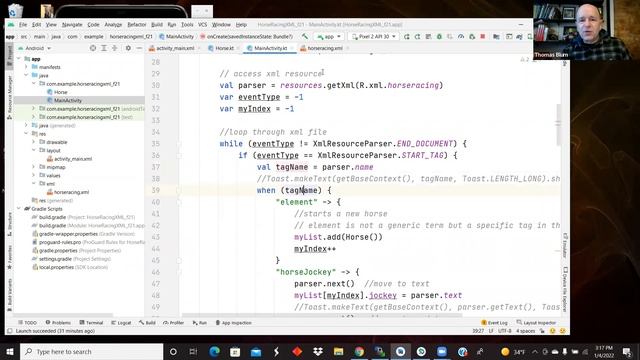Toggle the code fold marker at line 35
This screenshot has height=360, width=640.
pos(179,144)
